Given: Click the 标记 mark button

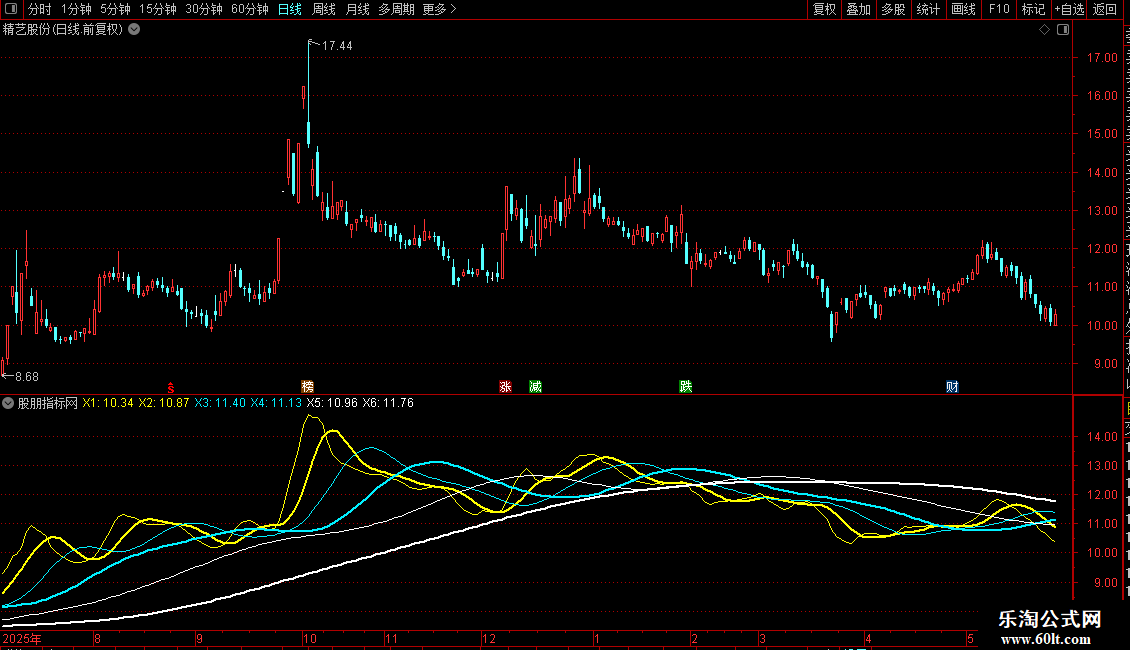Looking at the screenshot, I should (x=1033, y=9).
